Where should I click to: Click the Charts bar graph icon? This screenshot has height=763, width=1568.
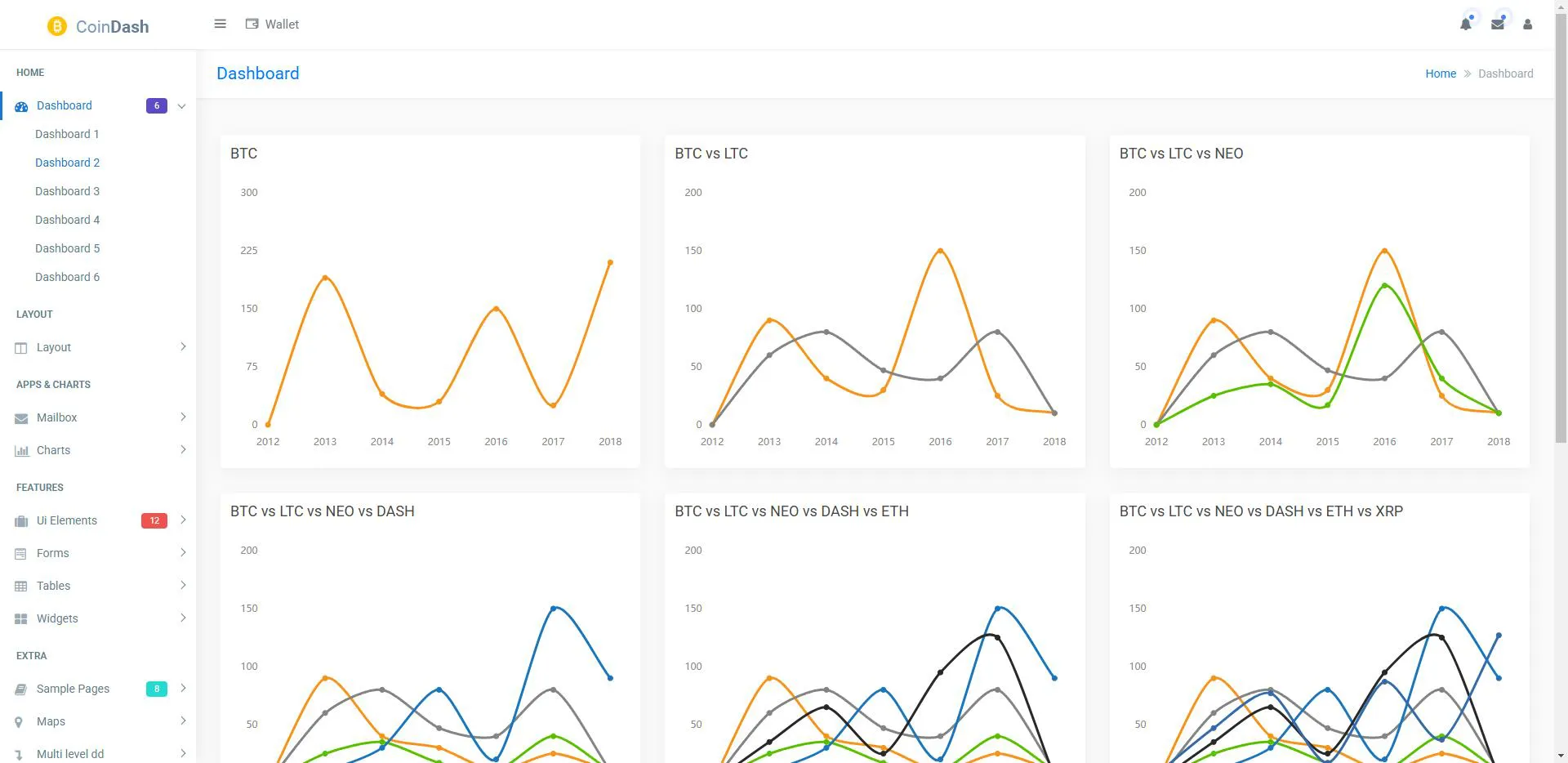pos(21,451)
